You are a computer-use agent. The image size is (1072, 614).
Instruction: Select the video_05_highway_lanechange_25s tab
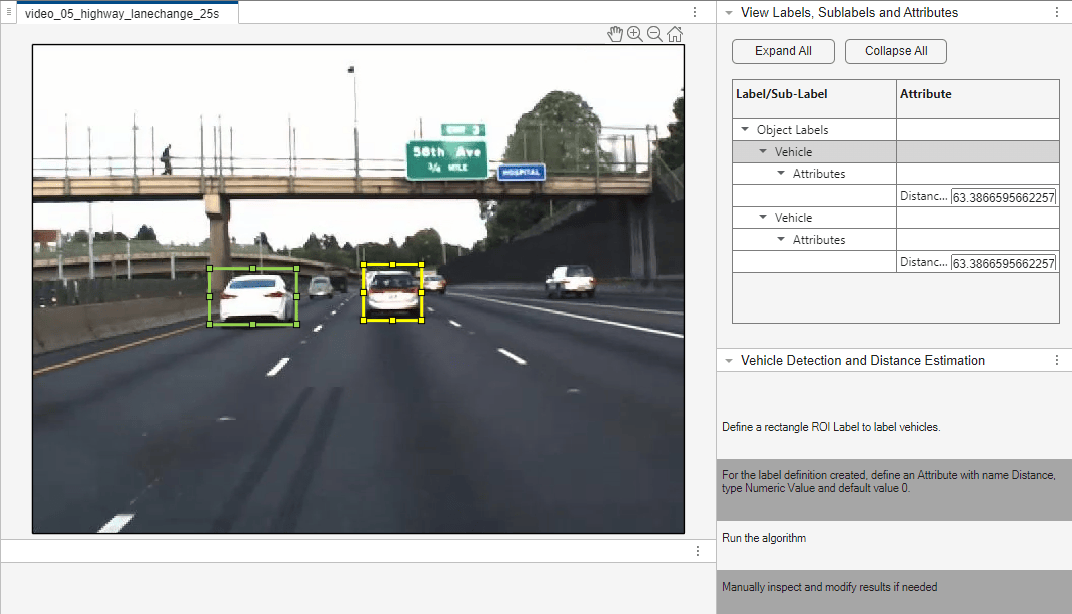122,14
